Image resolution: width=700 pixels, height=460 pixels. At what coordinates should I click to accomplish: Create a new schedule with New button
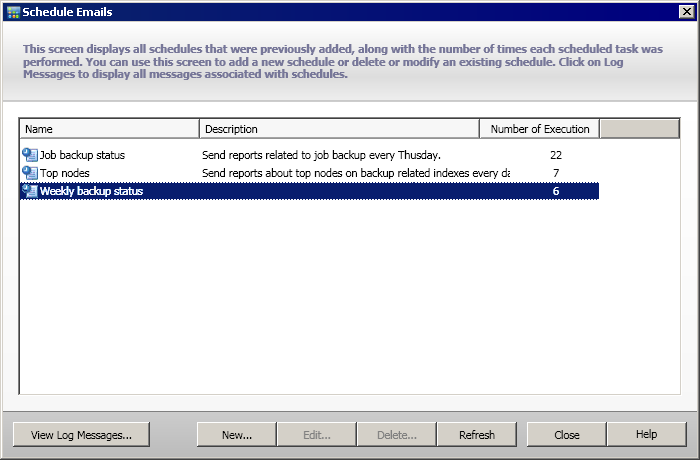237,435
